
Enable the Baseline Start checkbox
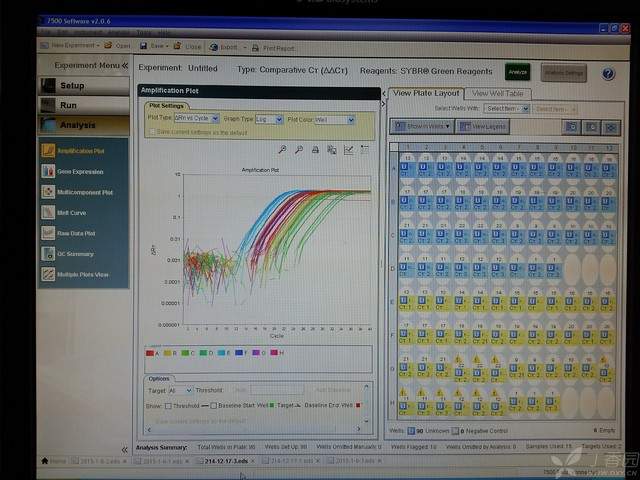[x=213, y=406]
